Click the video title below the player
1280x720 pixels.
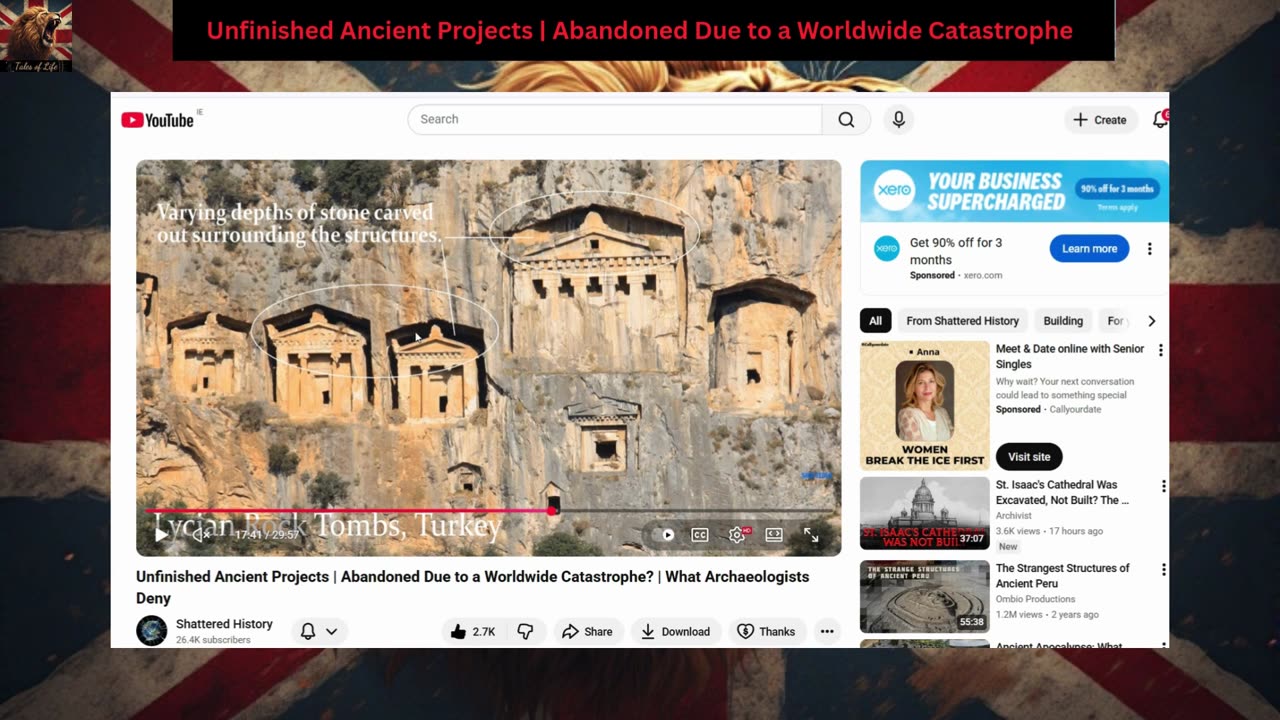(x=473, y=587)
